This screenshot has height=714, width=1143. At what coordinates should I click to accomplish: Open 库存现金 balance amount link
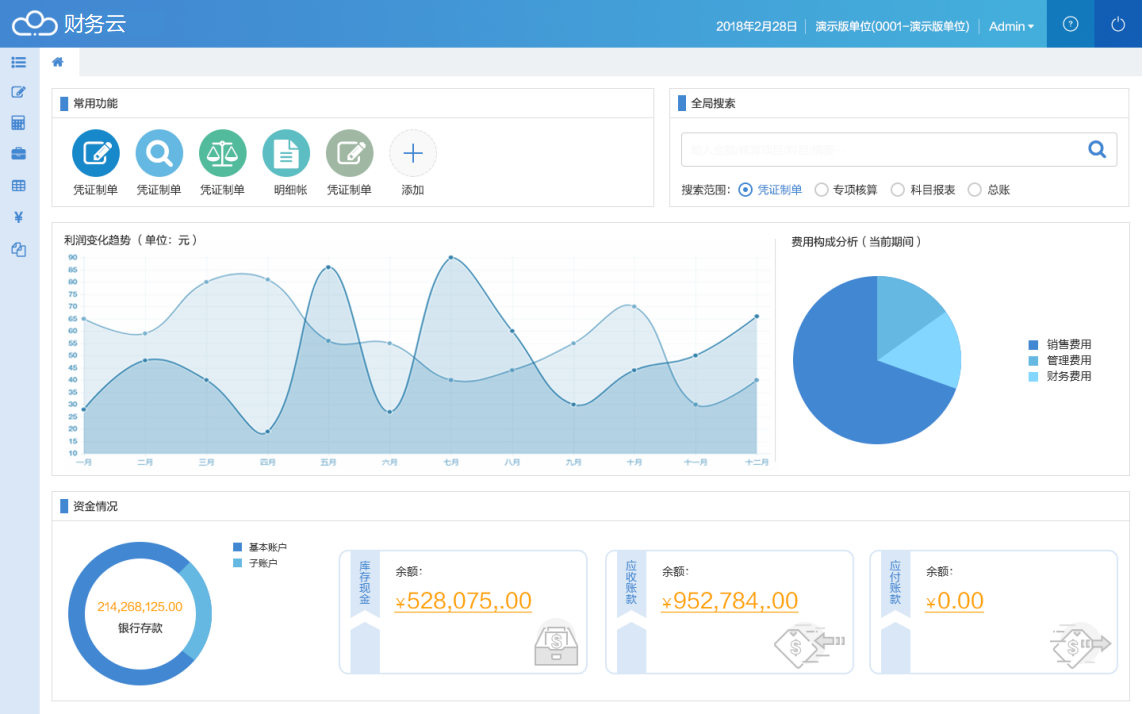pos(463,601)
